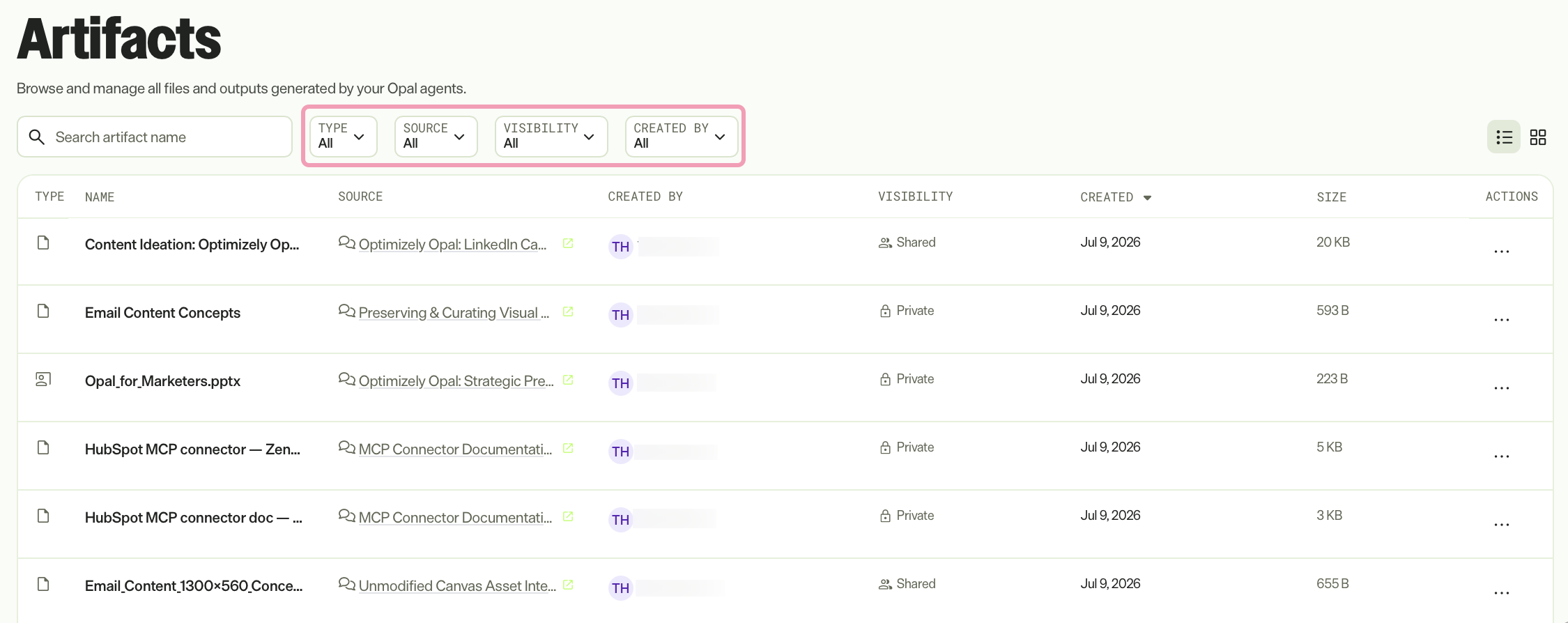Viewport: 1568px width, 623px height.
Task: Open external link icon for Optimizely Opal: Strategic Pre
Action: 568,380
